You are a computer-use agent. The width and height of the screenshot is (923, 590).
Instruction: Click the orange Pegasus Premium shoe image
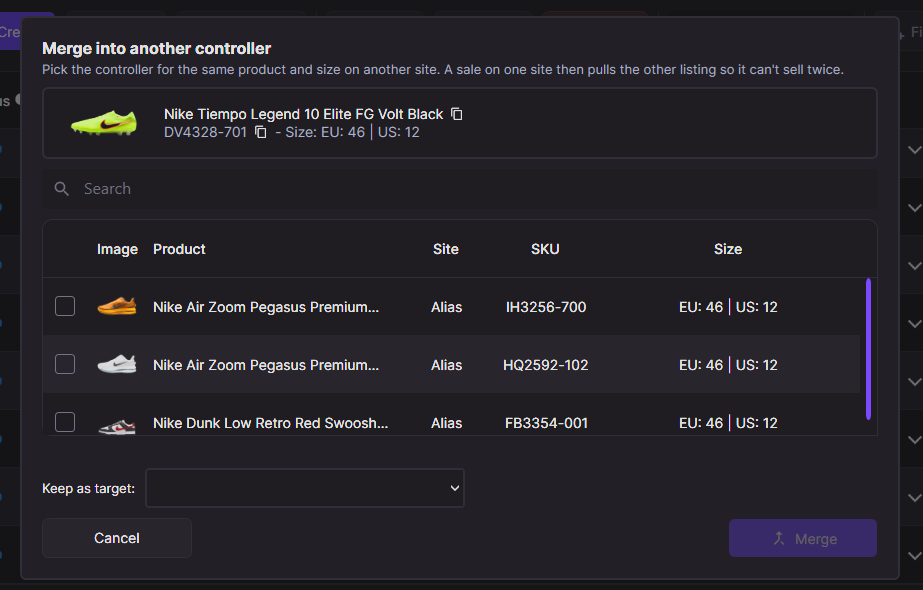[117, 306]
